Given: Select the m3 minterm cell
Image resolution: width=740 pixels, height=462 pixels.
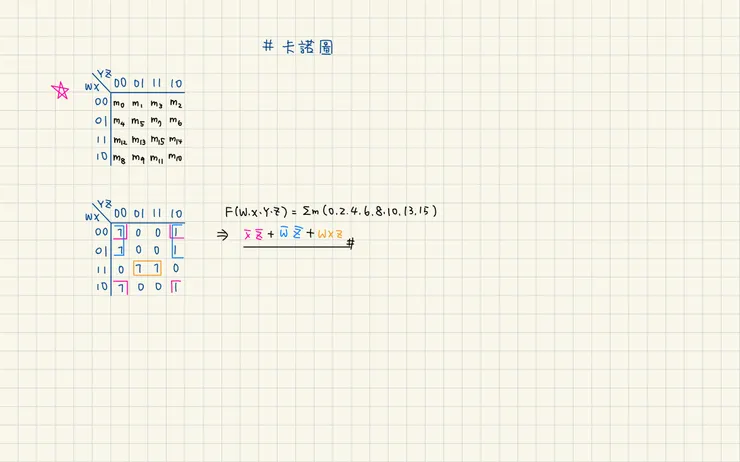Looking at the screenshot, I should [156, 104].
